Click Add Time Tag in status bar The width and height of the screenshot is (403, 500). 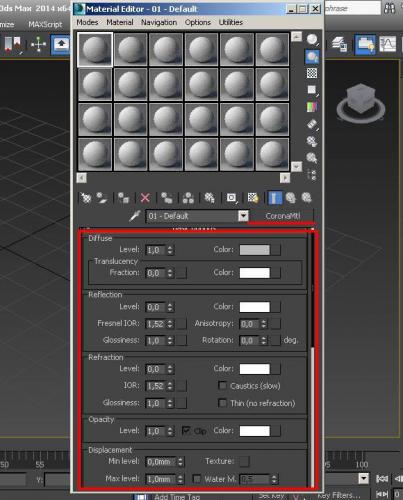point(177,497)
